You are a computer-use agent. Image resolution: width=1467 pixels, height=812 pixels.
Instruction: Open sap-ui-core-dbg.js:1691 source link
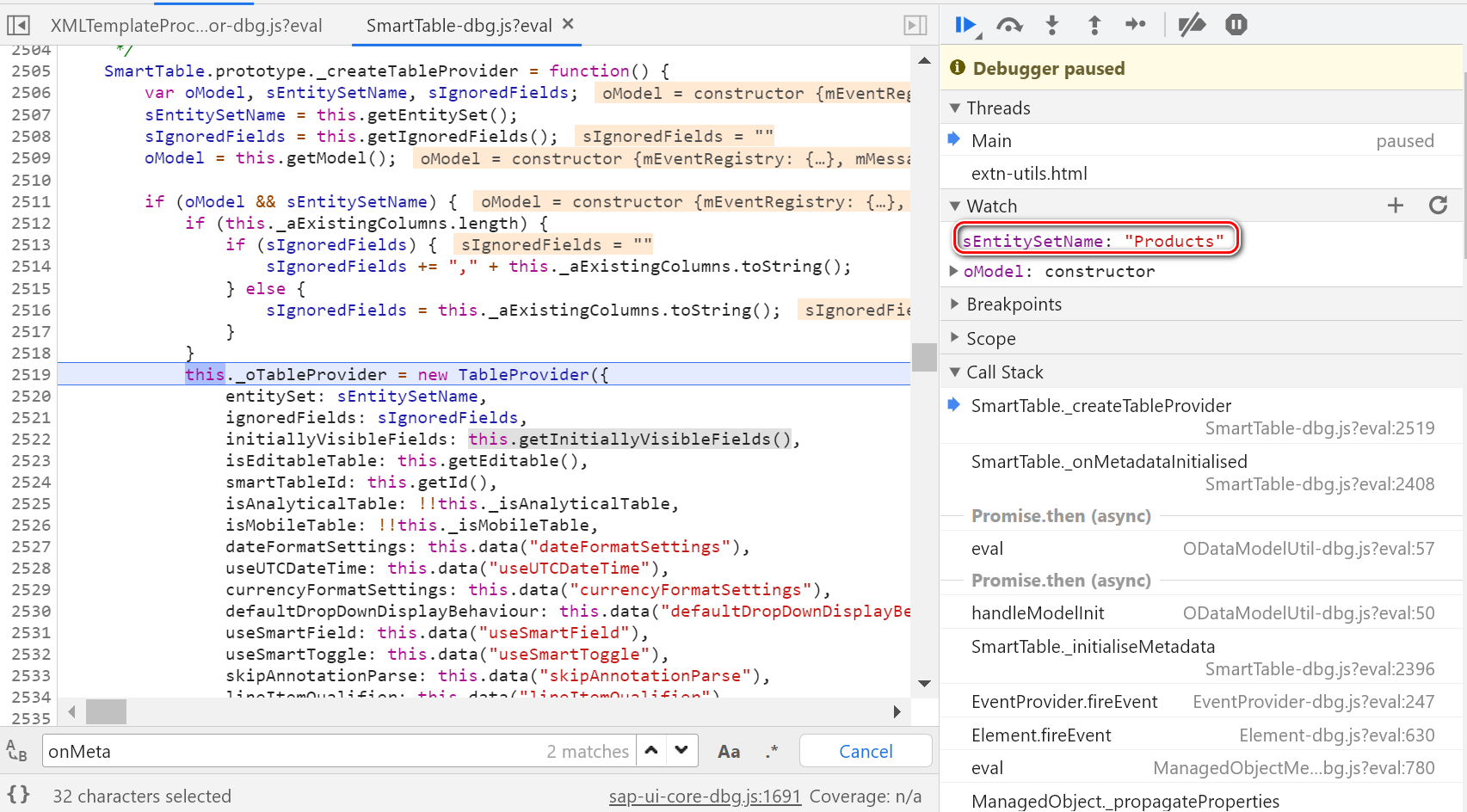(x=705, y=797)
